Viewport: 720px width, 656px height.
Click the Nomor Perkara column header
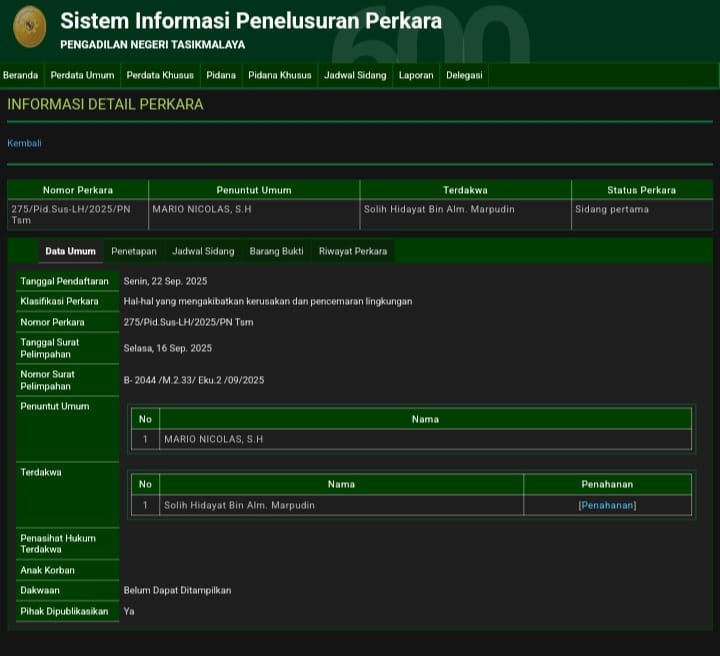[78, 190]
